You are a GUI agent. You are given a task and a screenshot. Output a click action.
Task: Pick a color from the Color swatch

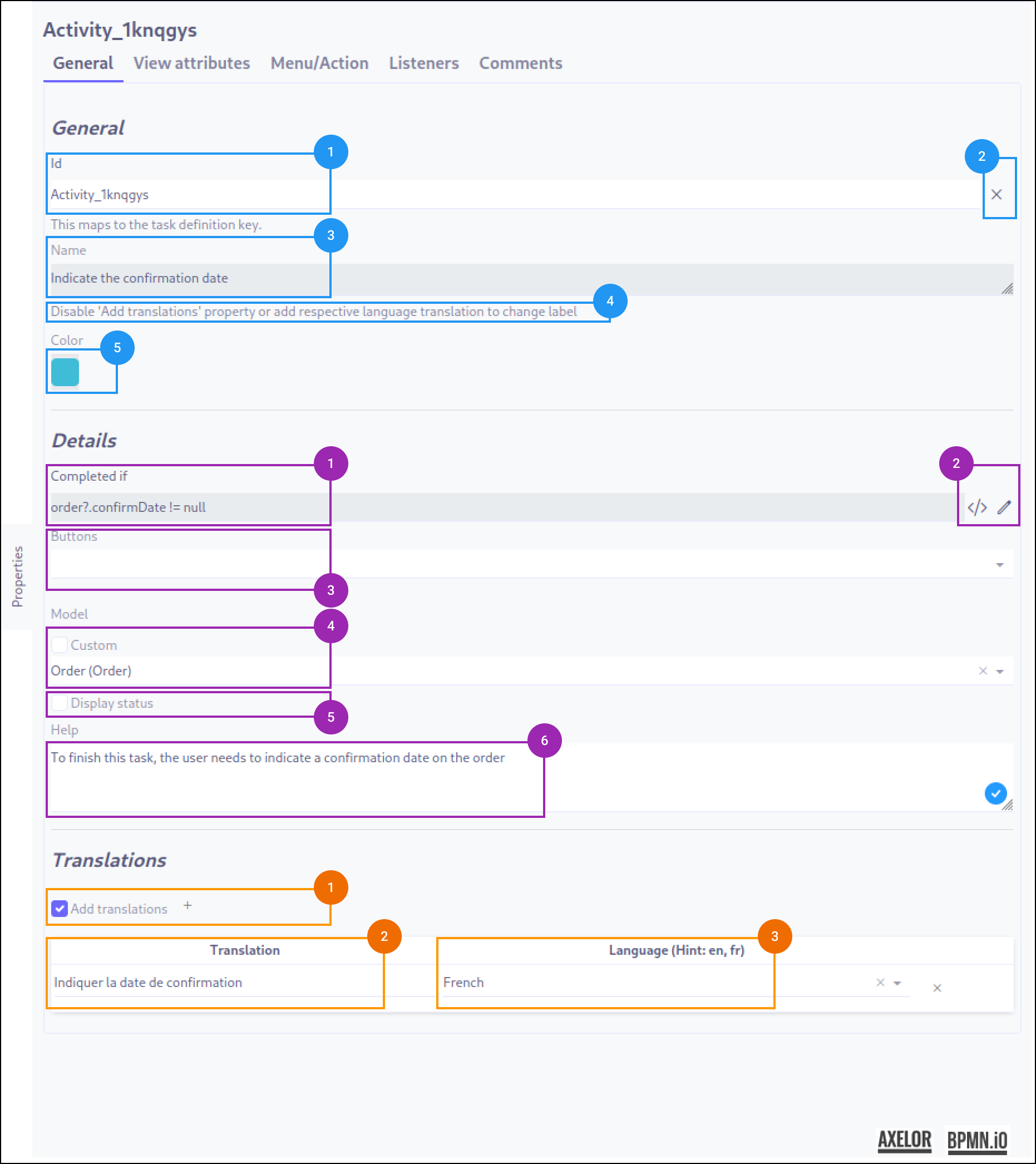click(65, 372)
